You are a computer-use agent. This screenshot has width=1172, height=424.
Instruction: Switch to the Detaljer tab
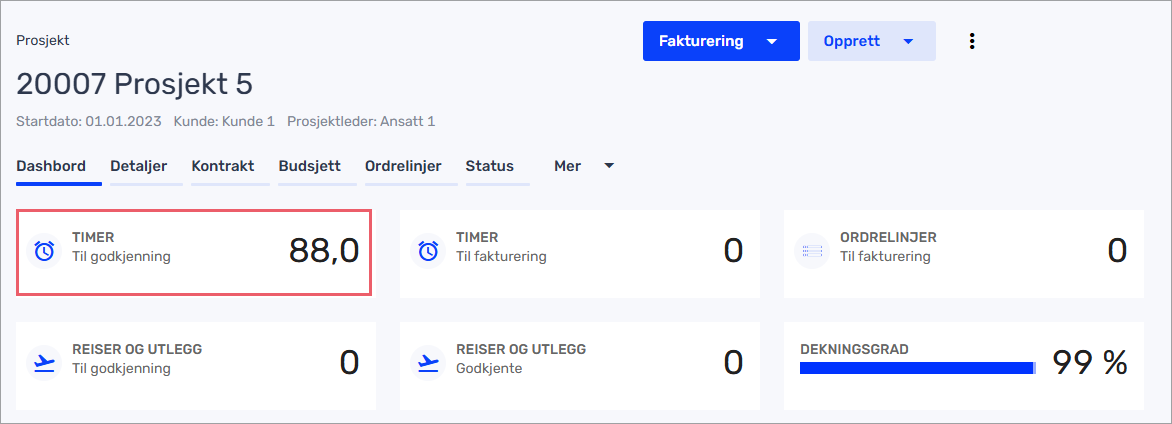[138, 166]
